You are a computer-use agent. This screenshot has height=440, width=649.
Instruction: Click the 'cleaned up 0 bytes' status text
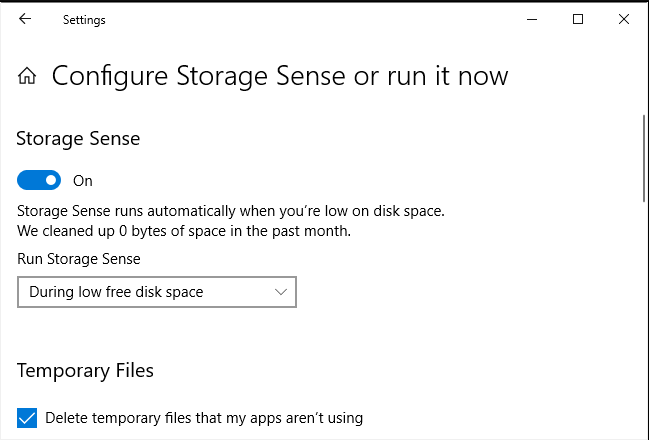[184, 231]
